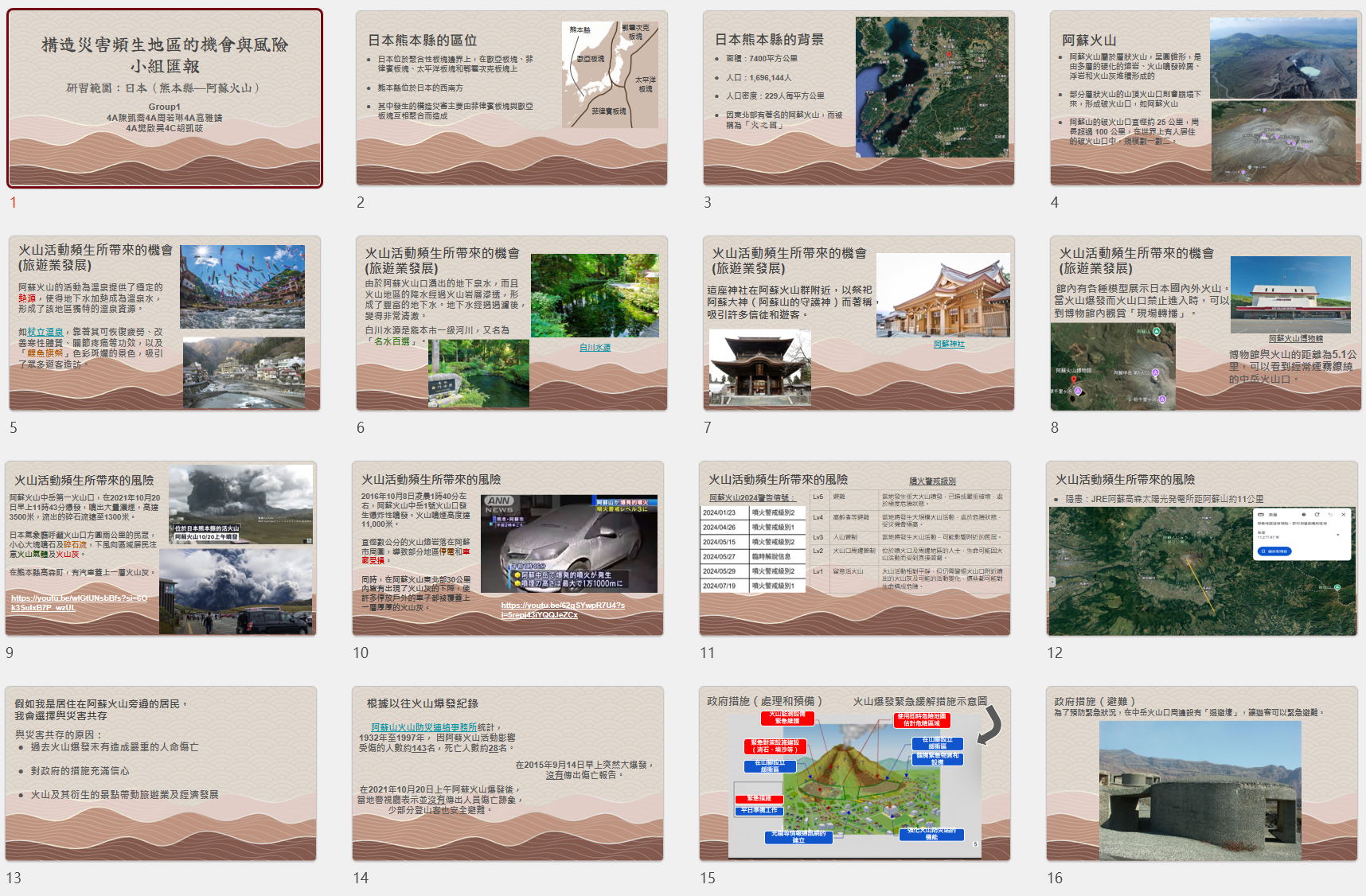Click the Japan plate map on slide 2
1366x896 pixels.
(610, 74)
